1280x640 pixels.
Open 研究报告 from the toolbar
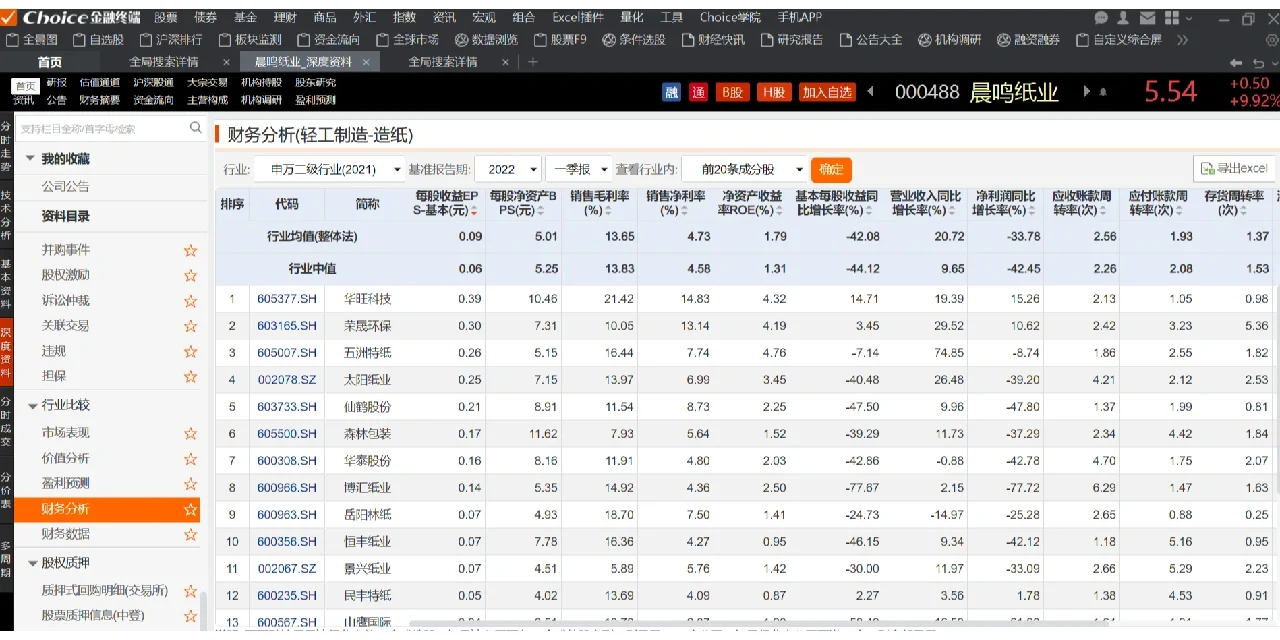(x=792, y=40)
